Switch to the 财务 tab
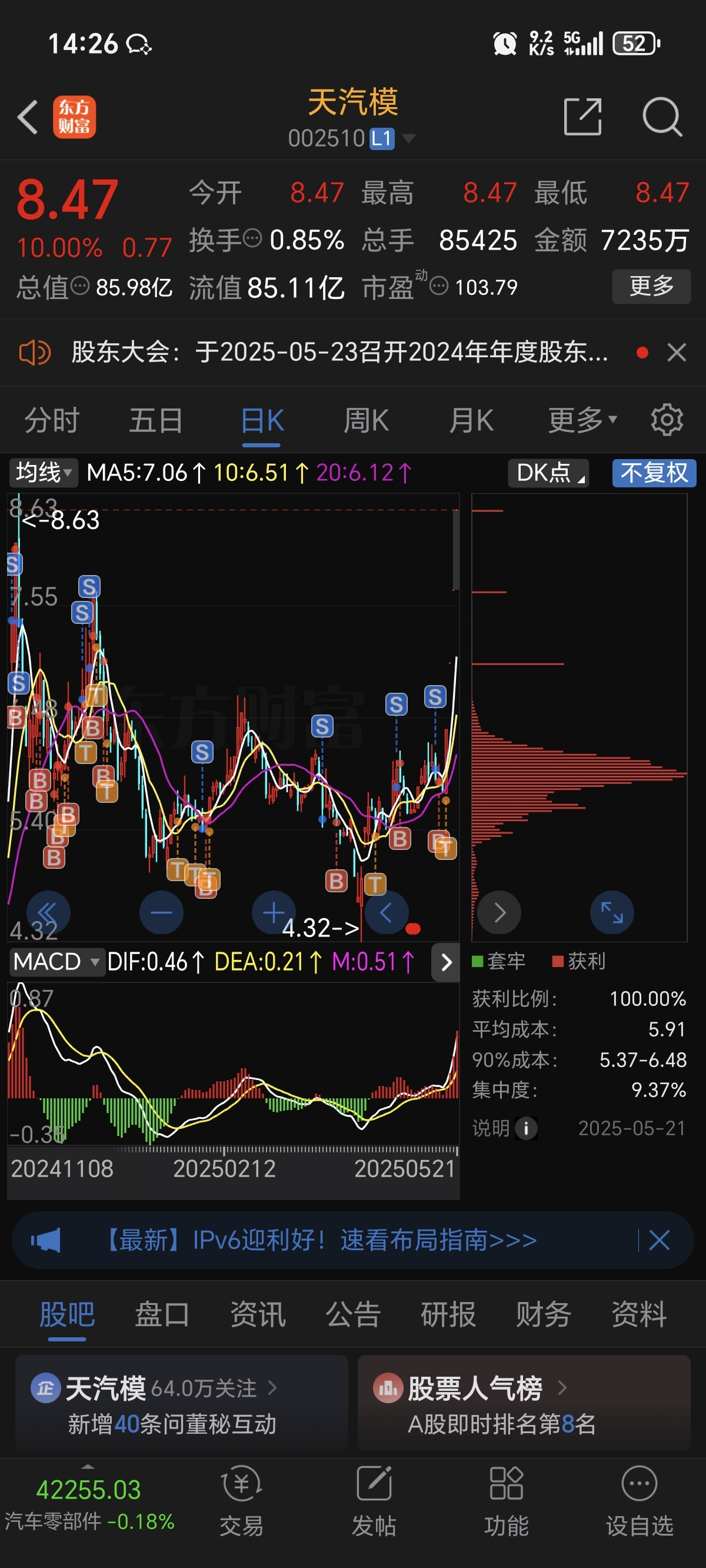This screenshot has width=706, height=1568. [544, 1314]
